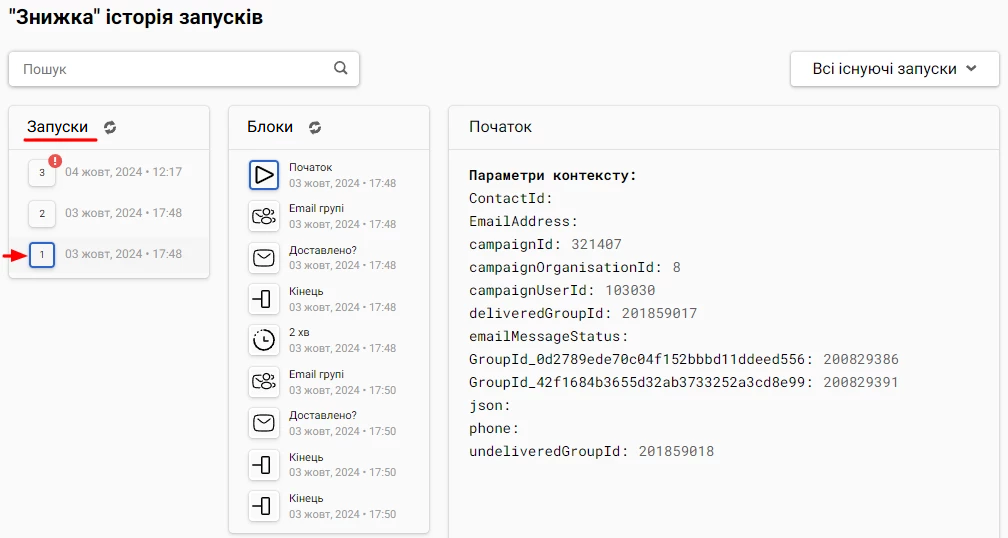1008x538 pixels.
Task: Click the deliveredGroupId value 201859017
Action: point(659,313)
